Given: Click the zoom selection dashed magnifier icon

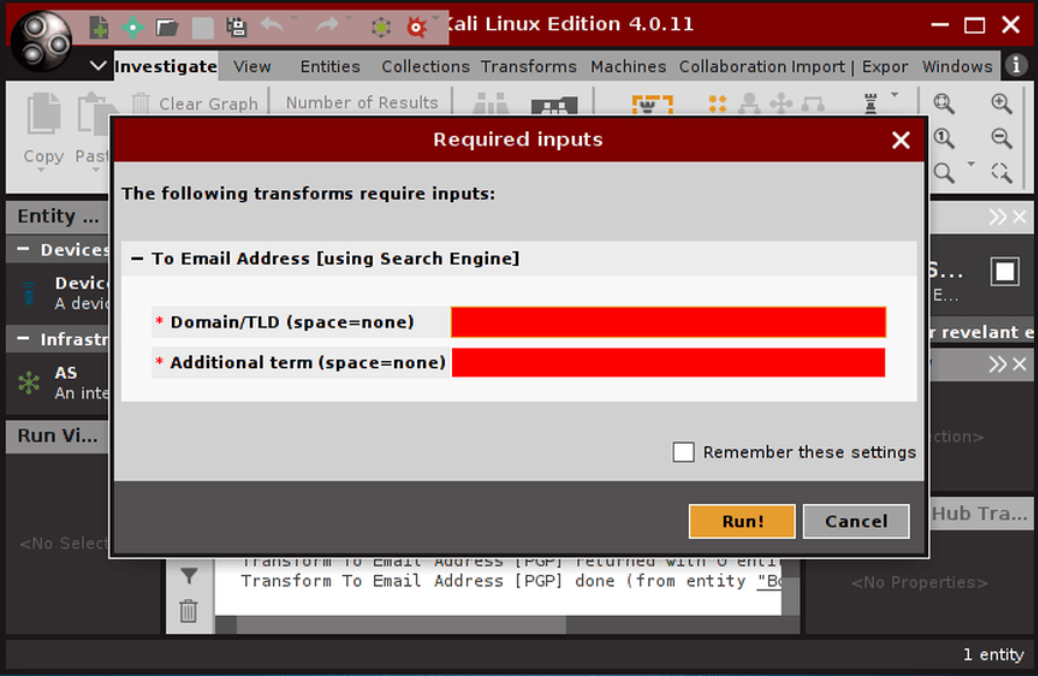Looking at the screenshot, I should 1001,172.
